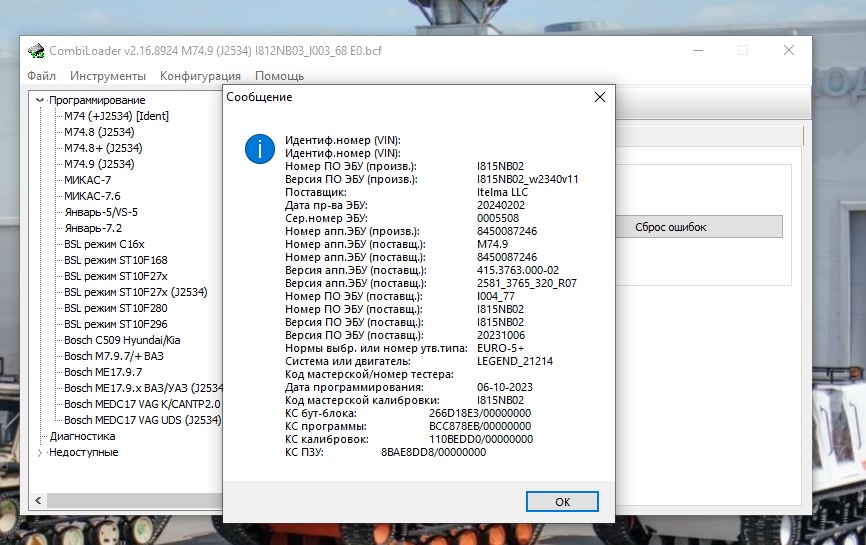
Task: Open the Помощь menu
Action: (x=279, y=76)
